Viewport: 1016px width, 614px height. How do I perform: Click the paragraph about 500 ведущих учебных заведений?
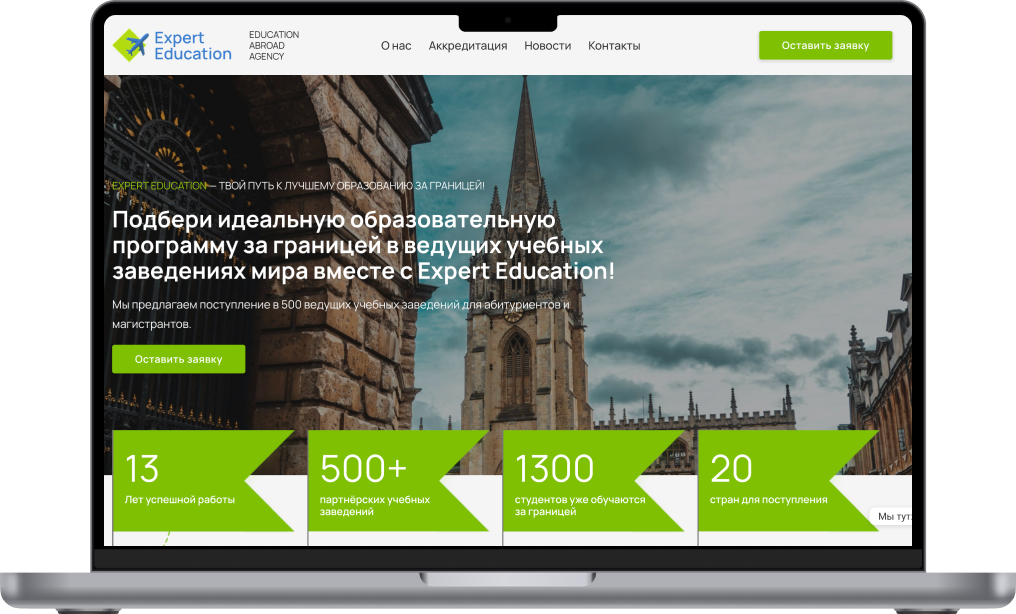point(340,313)
